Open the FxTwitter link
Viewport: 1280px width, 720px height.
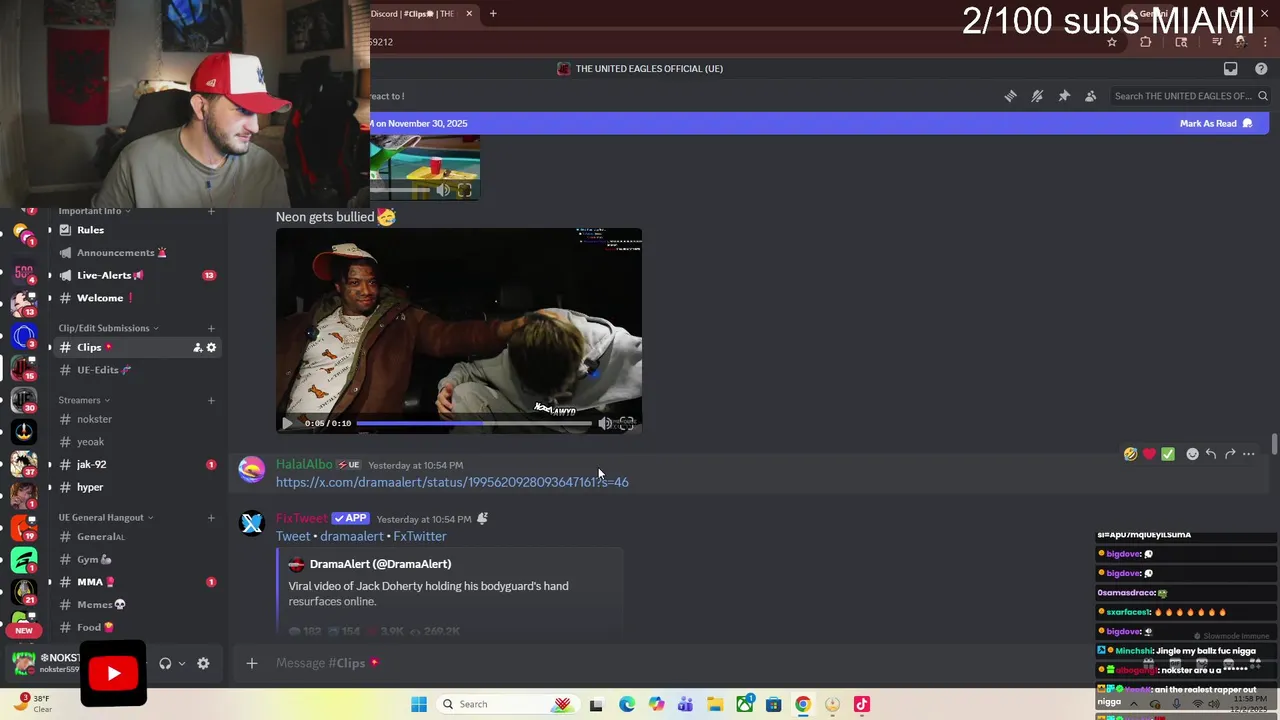coord(419,536)
